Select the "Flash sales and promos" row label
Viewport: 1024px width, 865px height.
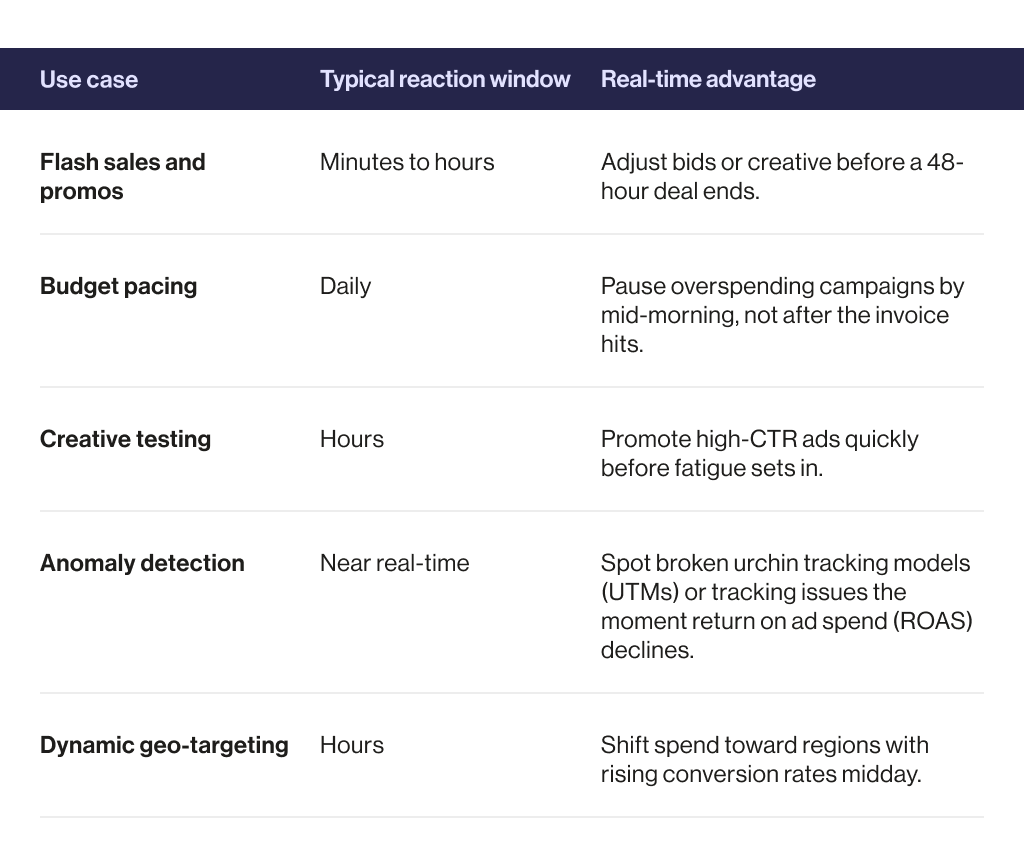122,177
